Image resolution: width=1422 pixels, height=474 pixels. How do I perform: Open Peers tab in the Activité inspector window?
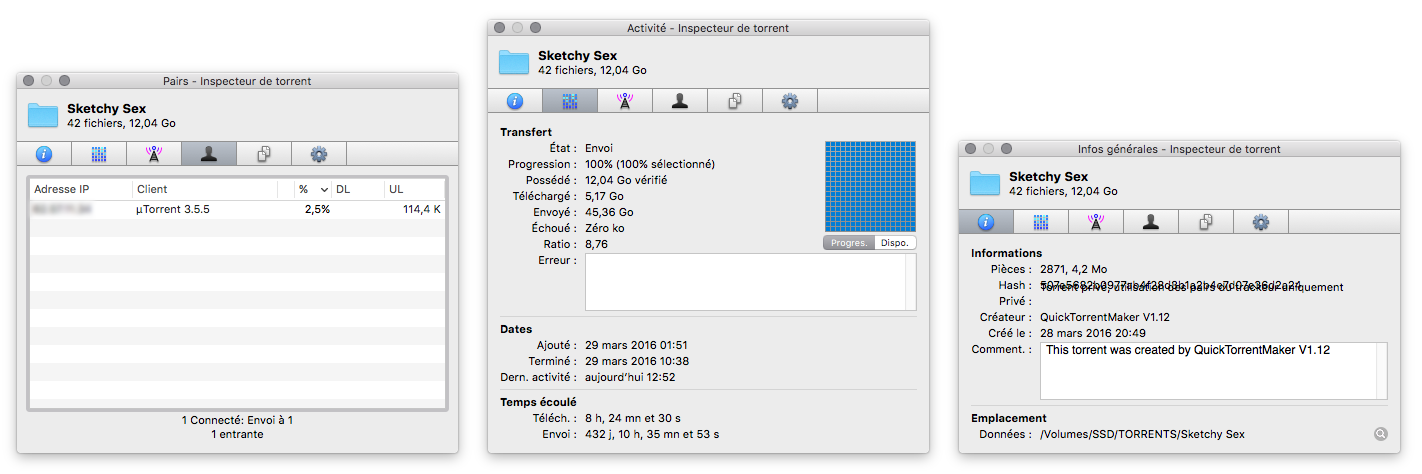coord(680,101)
